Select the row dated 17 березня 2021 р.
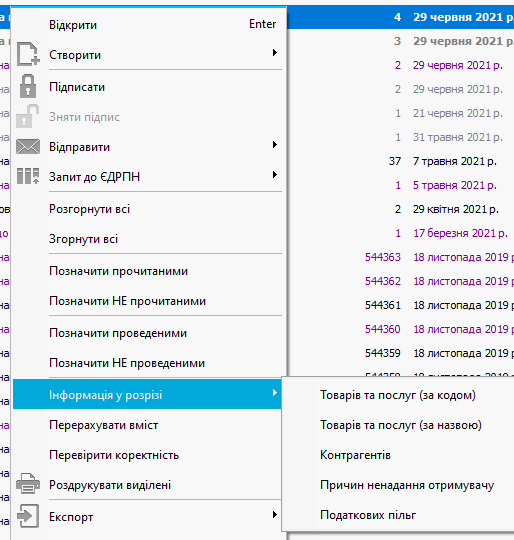This screenshot has height=540, width=514. 400,233
